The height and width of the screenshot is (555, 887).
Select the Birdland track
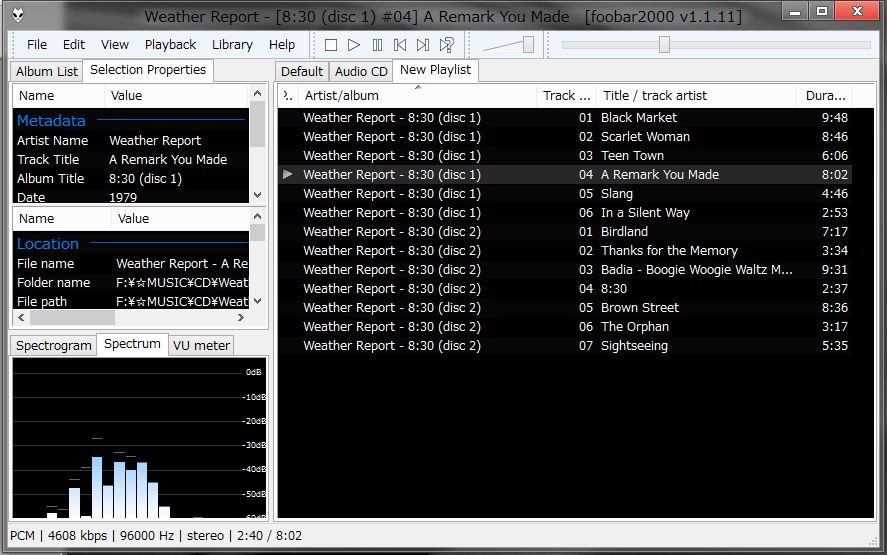point(565,231)
